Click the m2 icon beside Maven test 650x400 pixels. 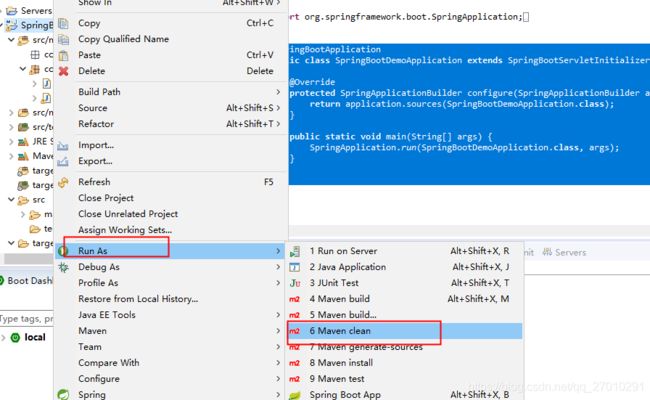point(294,379)
